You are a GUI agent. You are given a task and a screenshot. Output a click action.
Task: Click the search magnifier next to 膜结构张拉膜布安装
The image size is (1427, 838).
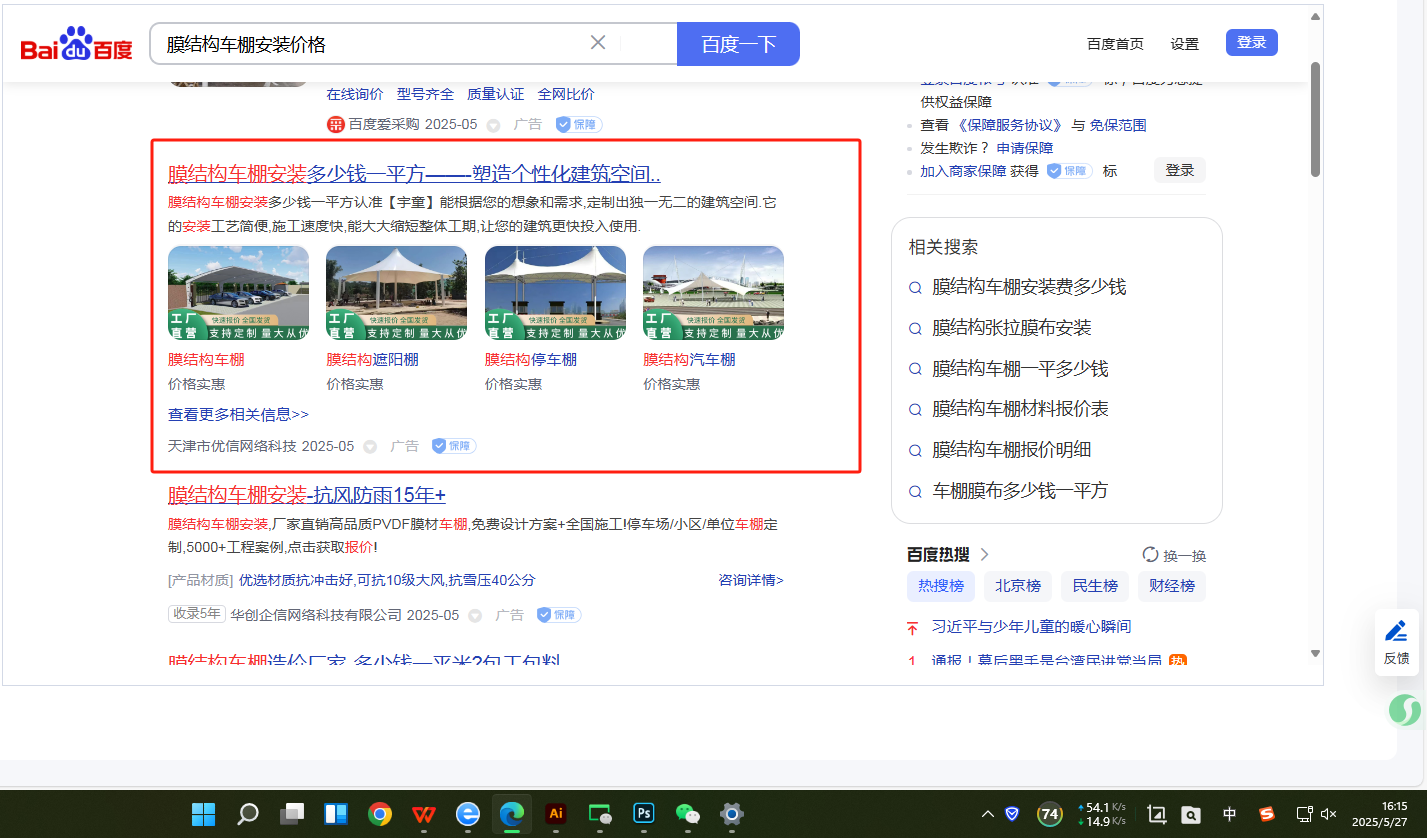[914, 329]
